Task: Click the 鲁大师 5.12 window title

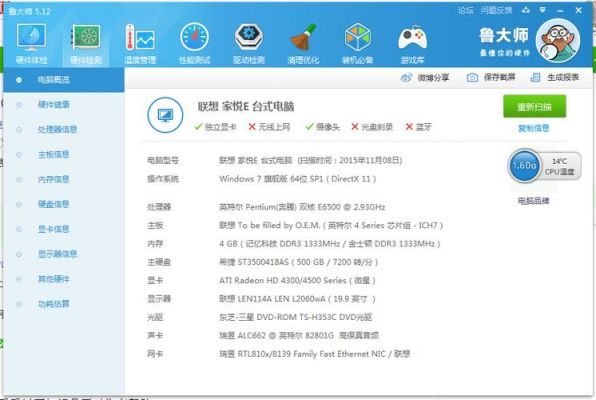Action: click(x=30, y=11)
